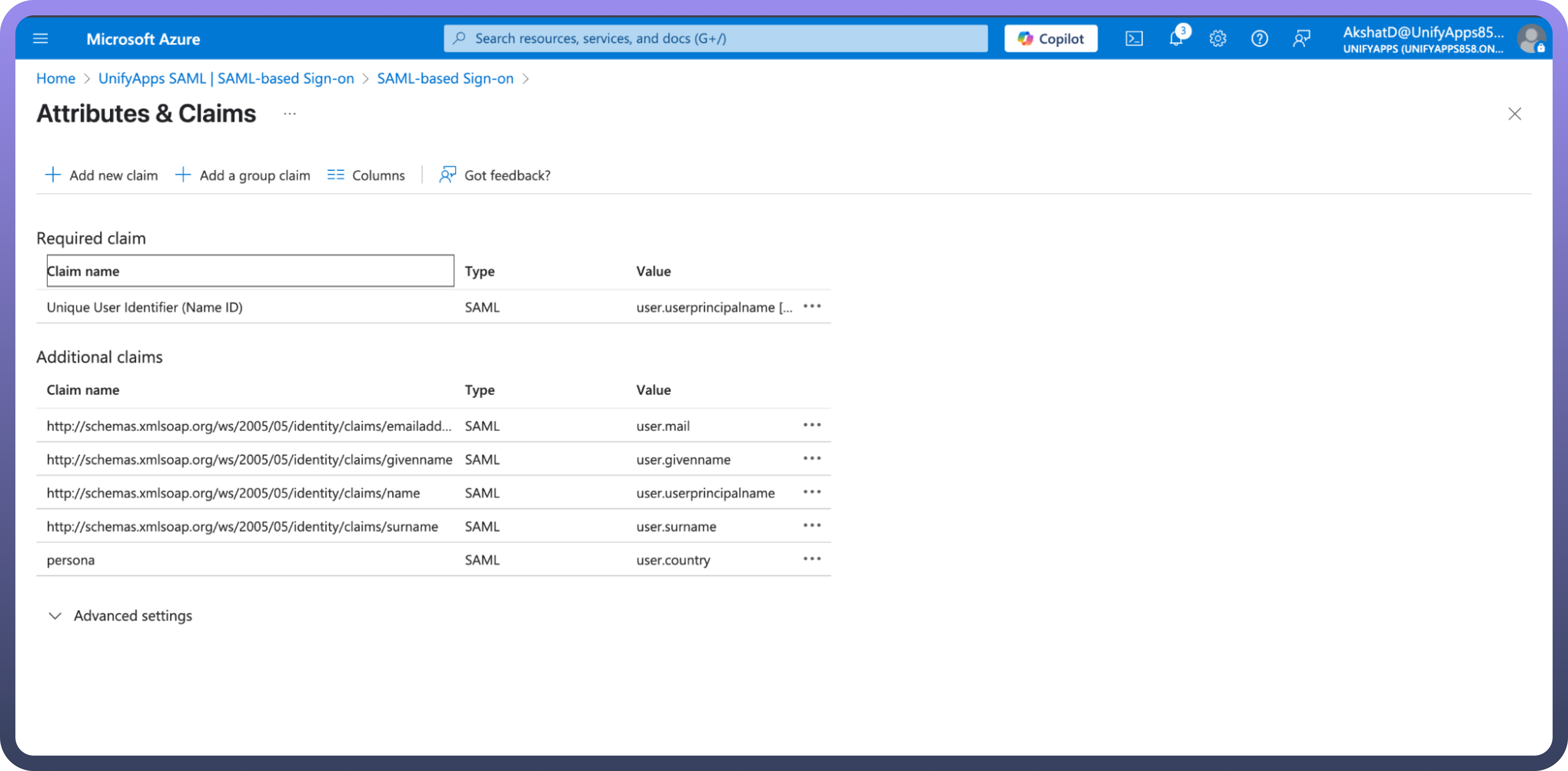
Task: Click the top bar feedback icon
Action: point(1302,39)
